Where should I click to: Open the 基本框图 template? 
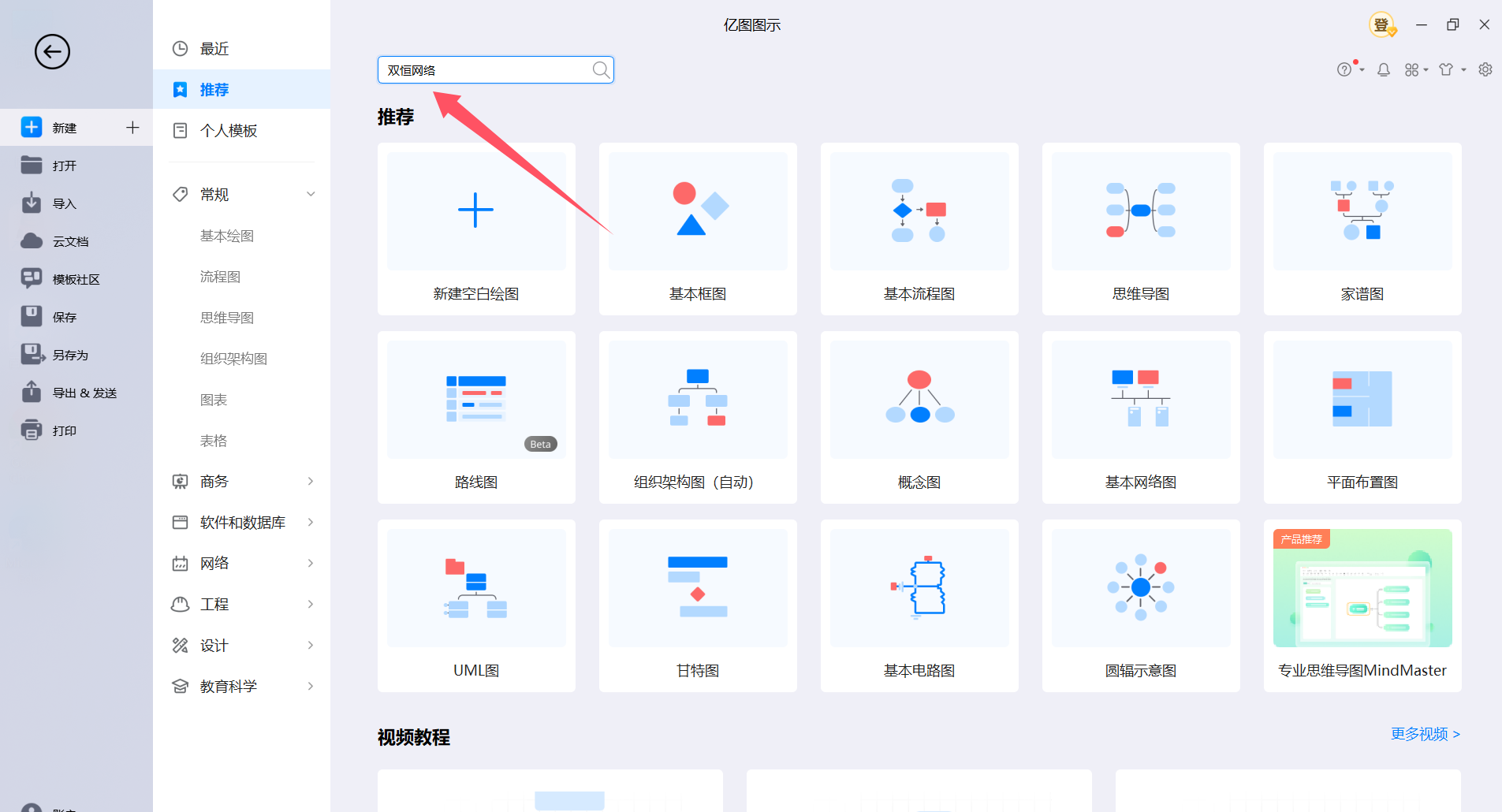698,229
